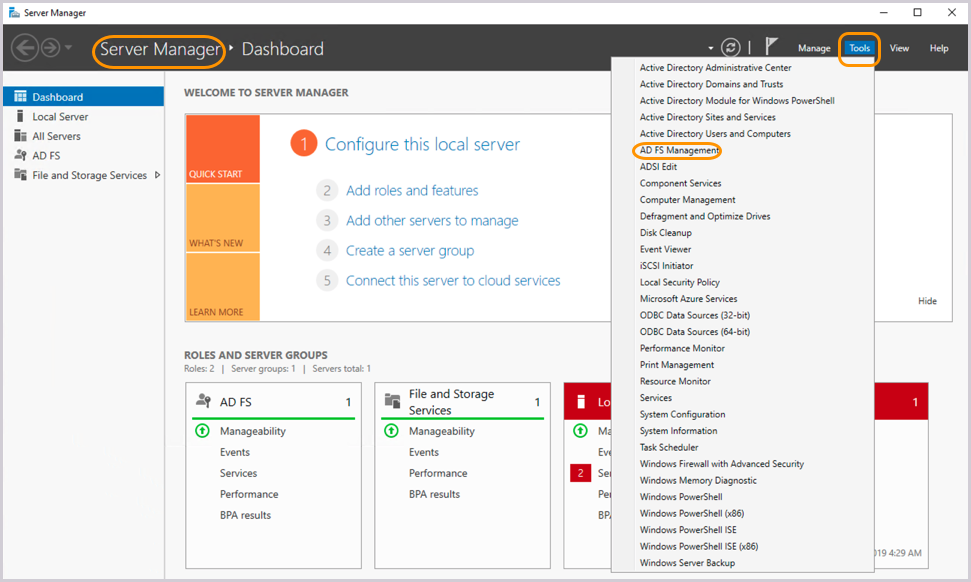971x582 pixels.
Task: Click the AD FS tile icon
Action: point(204,401)
